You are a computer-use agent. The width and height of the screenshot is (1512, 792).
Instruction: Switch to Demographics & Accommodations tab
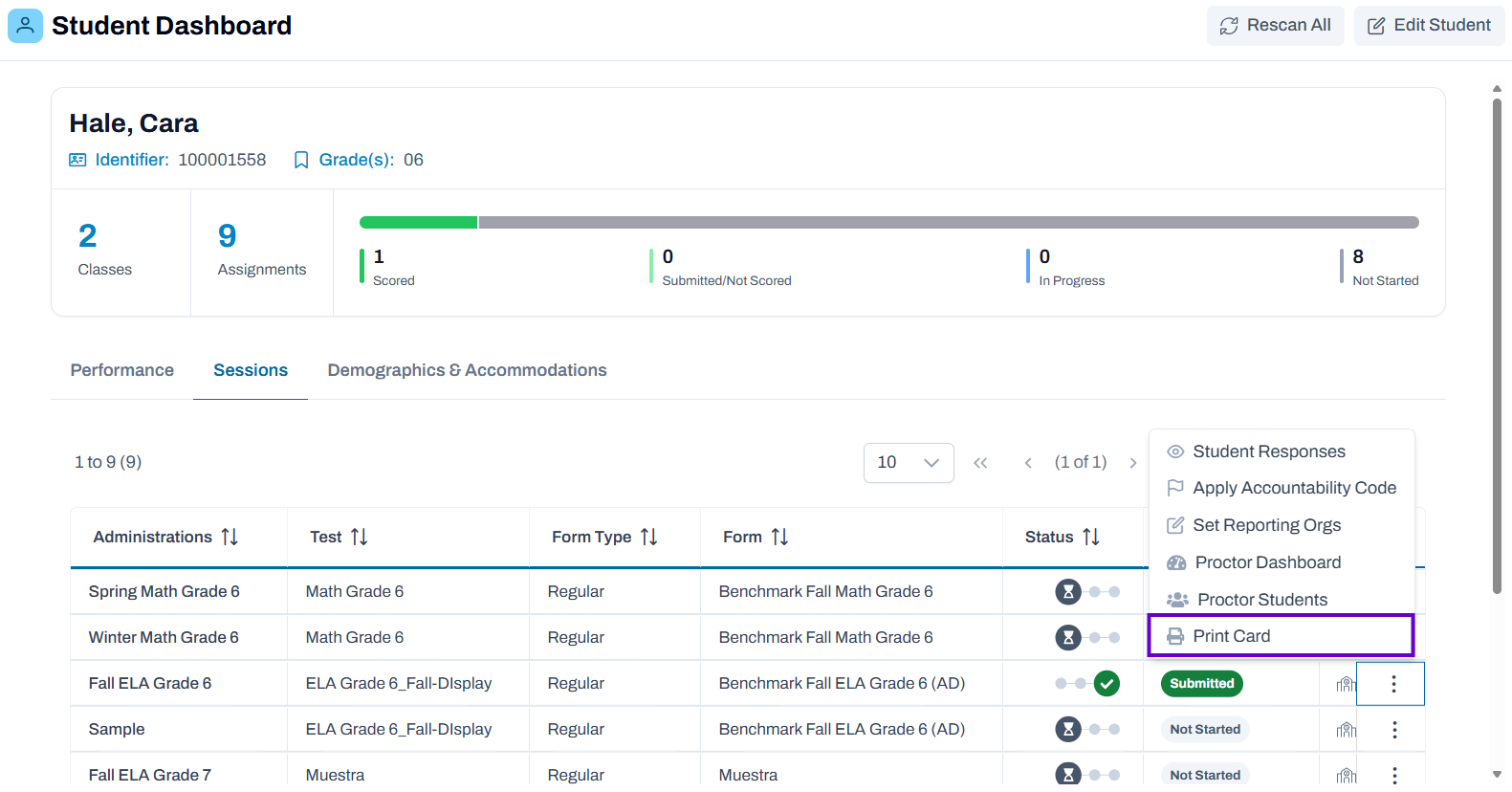(x=467, y=370)
